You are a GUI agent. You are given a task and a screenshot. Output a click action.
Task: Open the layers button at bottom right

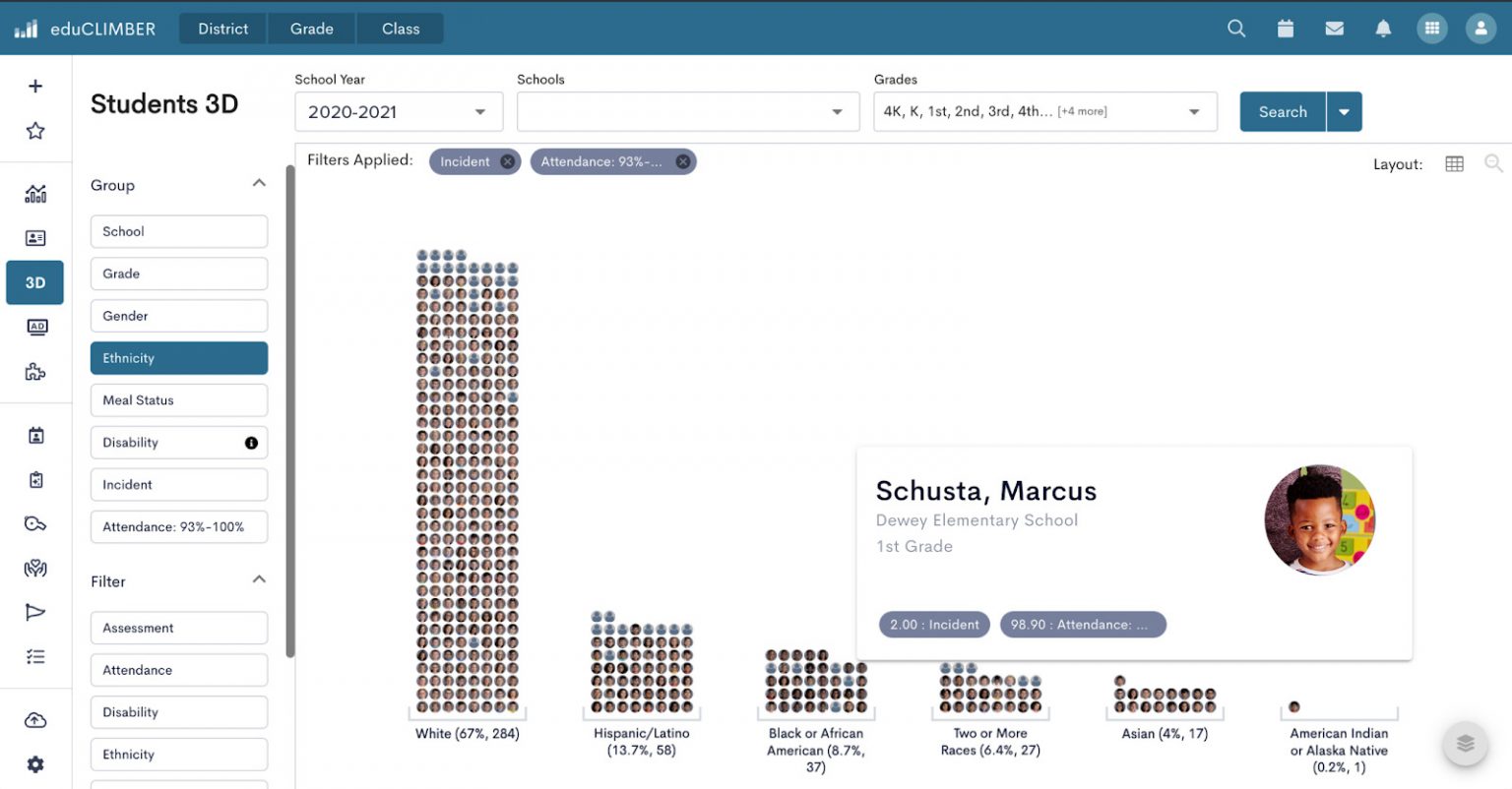(x=1465, y=744)
